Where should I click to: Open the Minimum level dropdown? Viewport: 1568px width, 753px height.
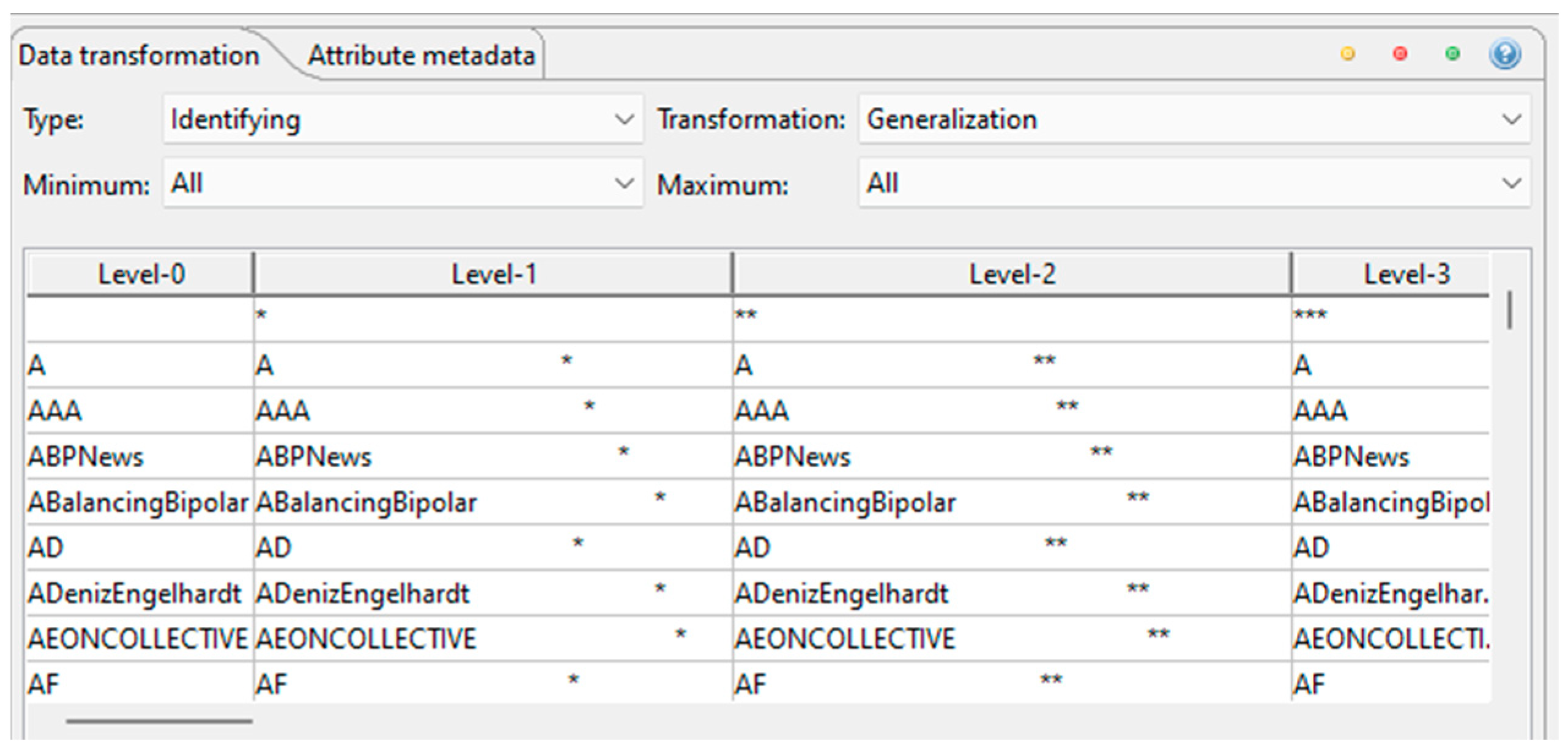click(403, 184)
